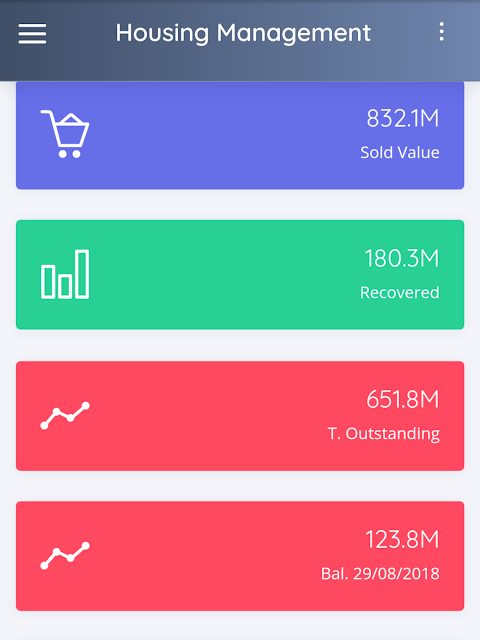This screenshot has height=640, width=480.
Task: Open the three-dot overflow menu
Action: 441,32
